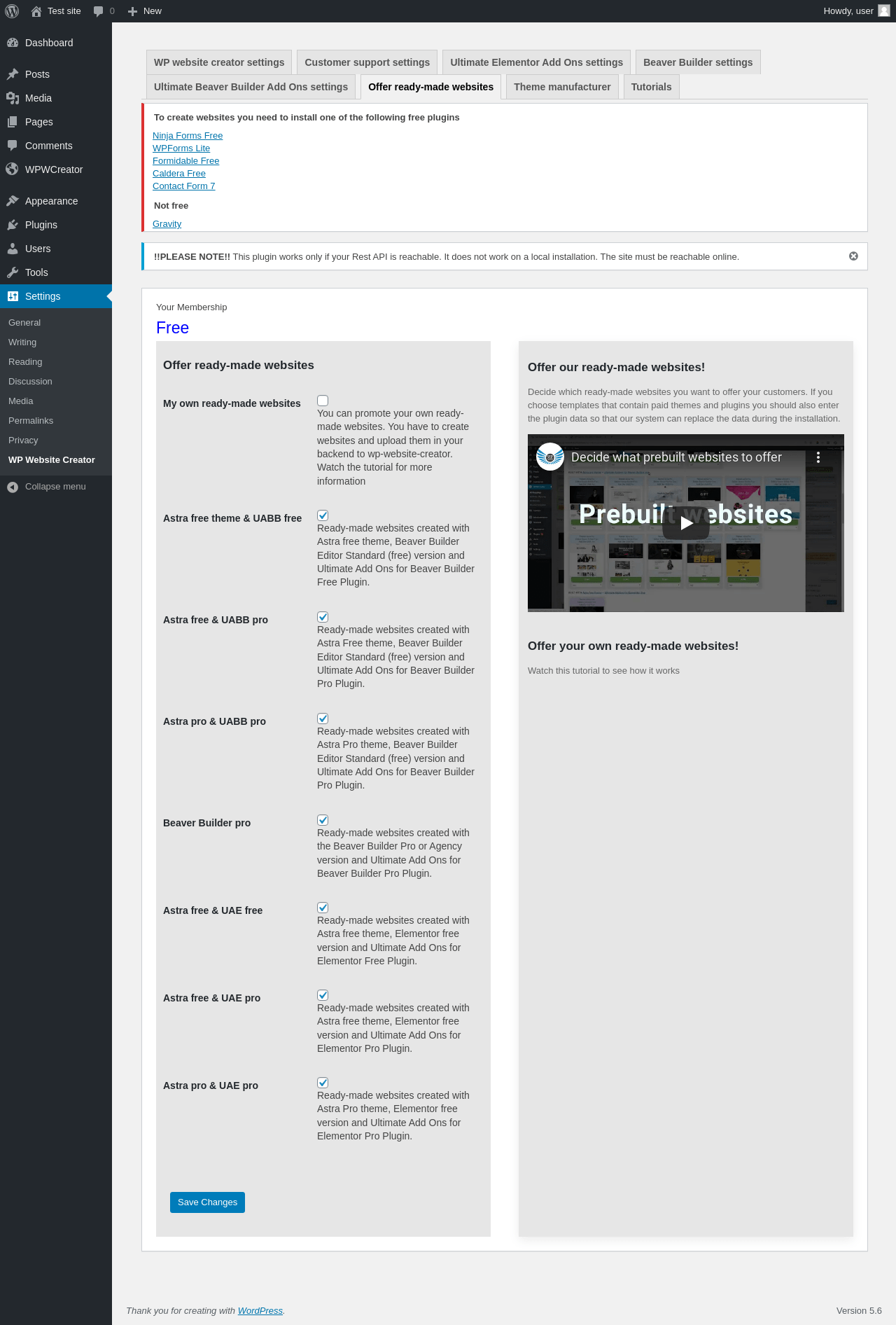Uncheck Astra free theme & UABB free
896x1325 pixels.
click(323, 515)
